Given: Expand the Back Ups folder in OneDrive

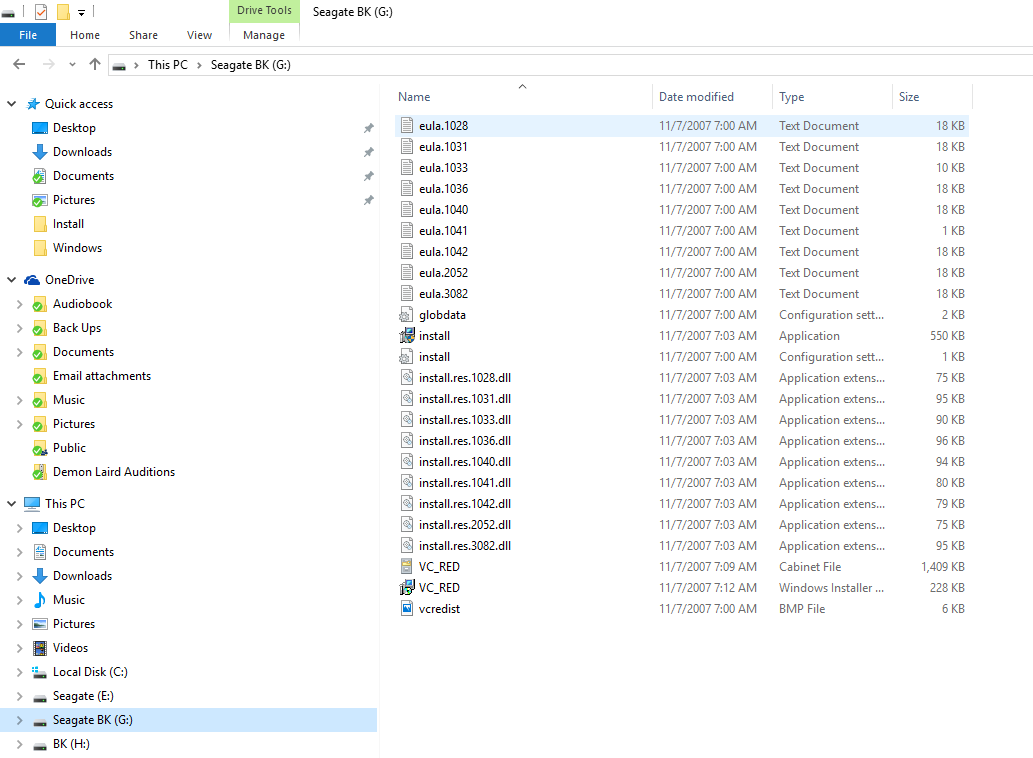Looking at the screenshot, I should click(19, 328).
